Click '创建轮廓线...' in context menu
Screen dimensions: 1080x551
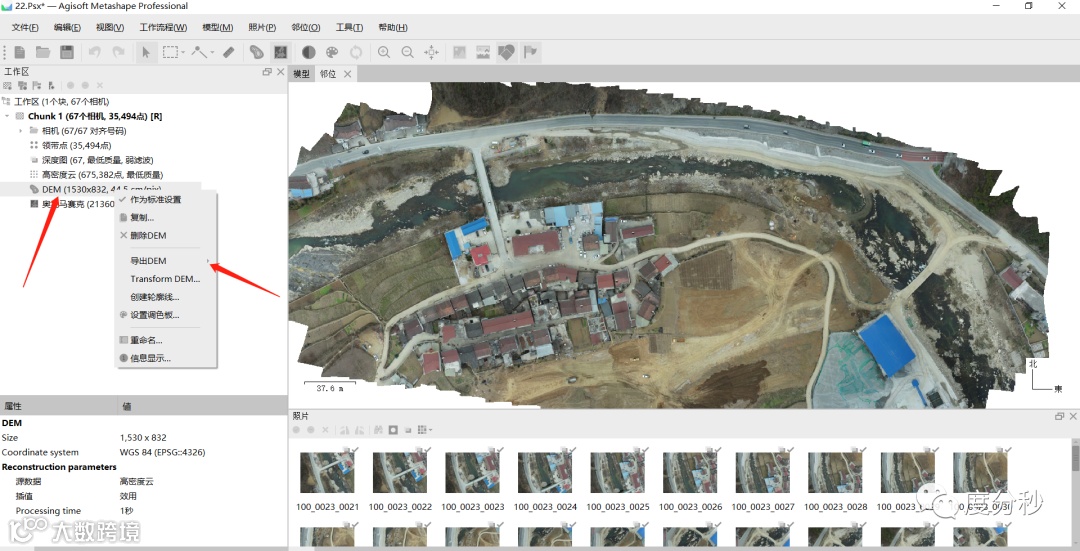[155, 297]
